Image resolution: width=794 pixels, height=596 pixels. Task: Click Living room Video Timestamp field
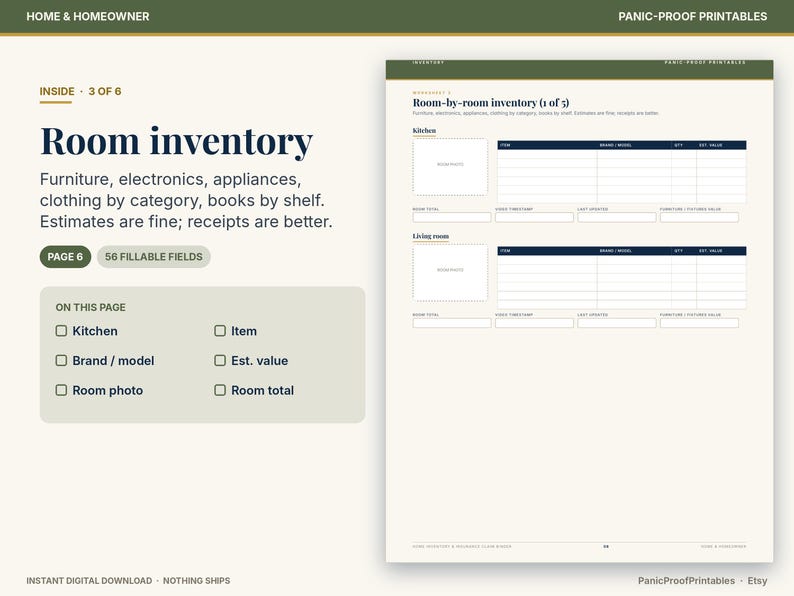pos(534,323)
